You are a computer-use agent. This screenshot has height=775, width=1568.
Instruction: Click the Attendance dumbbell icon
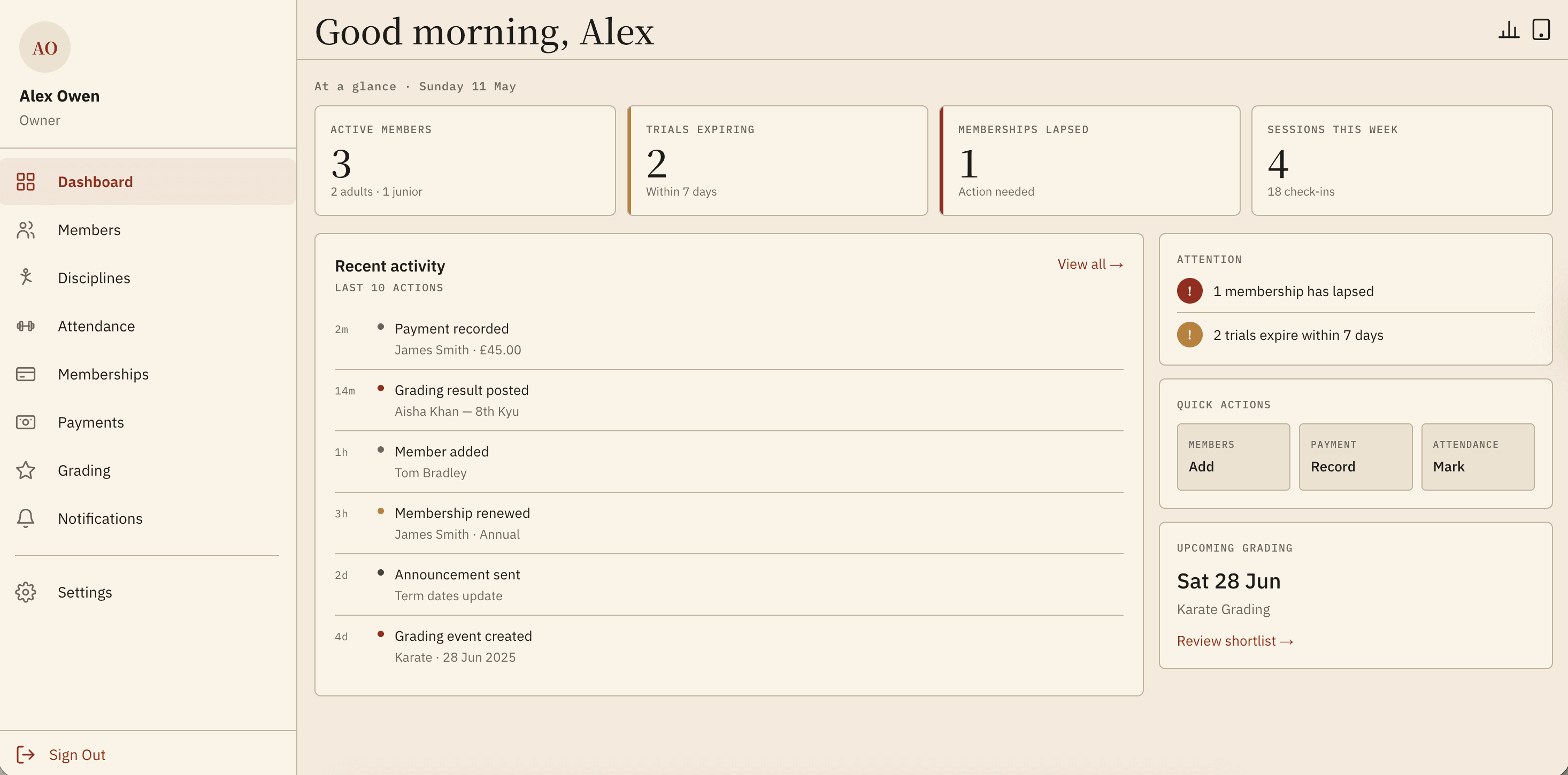tap(26, 326)
